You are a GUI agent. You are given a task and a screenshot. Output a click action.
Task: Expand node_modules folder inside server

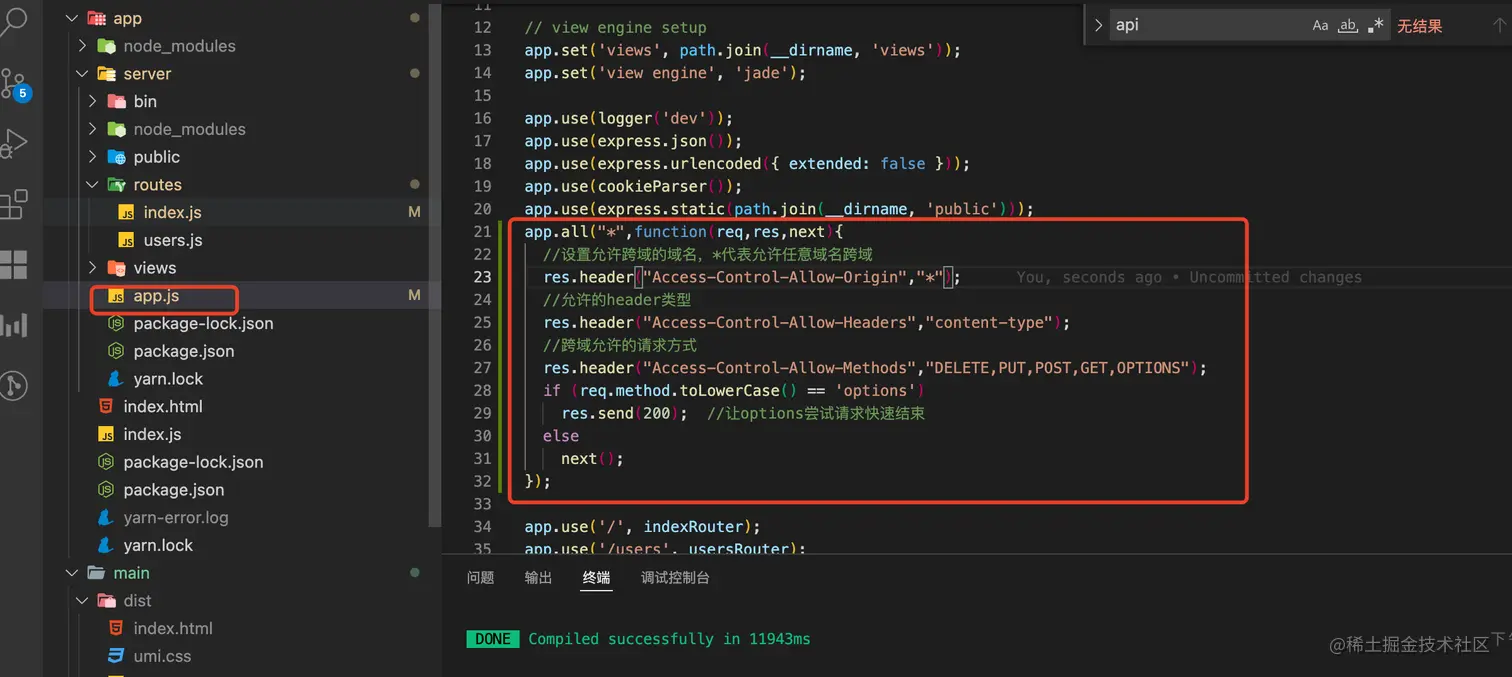pyautogui.click(x=91, y=129)
